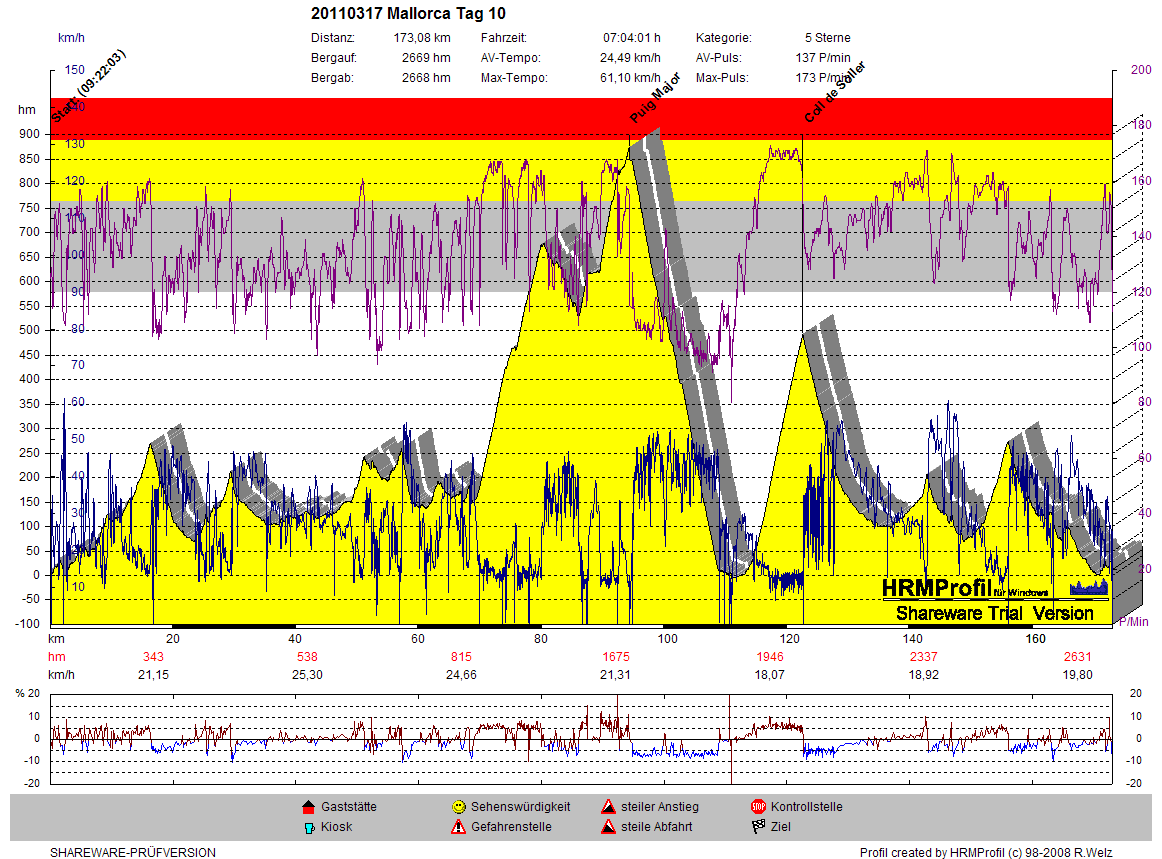Click the cumulative climb value 1675 hm

pyautogui.click(x=616, y=657)
